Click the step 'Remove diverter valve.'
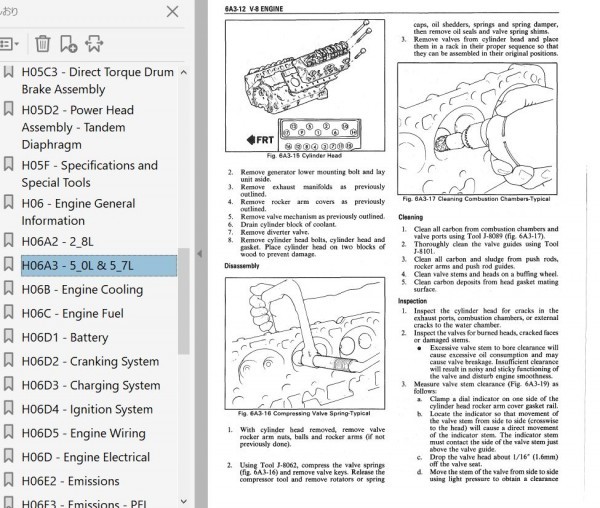The width and height of the screenshot is (600, 508). click(x=275, y=232)
